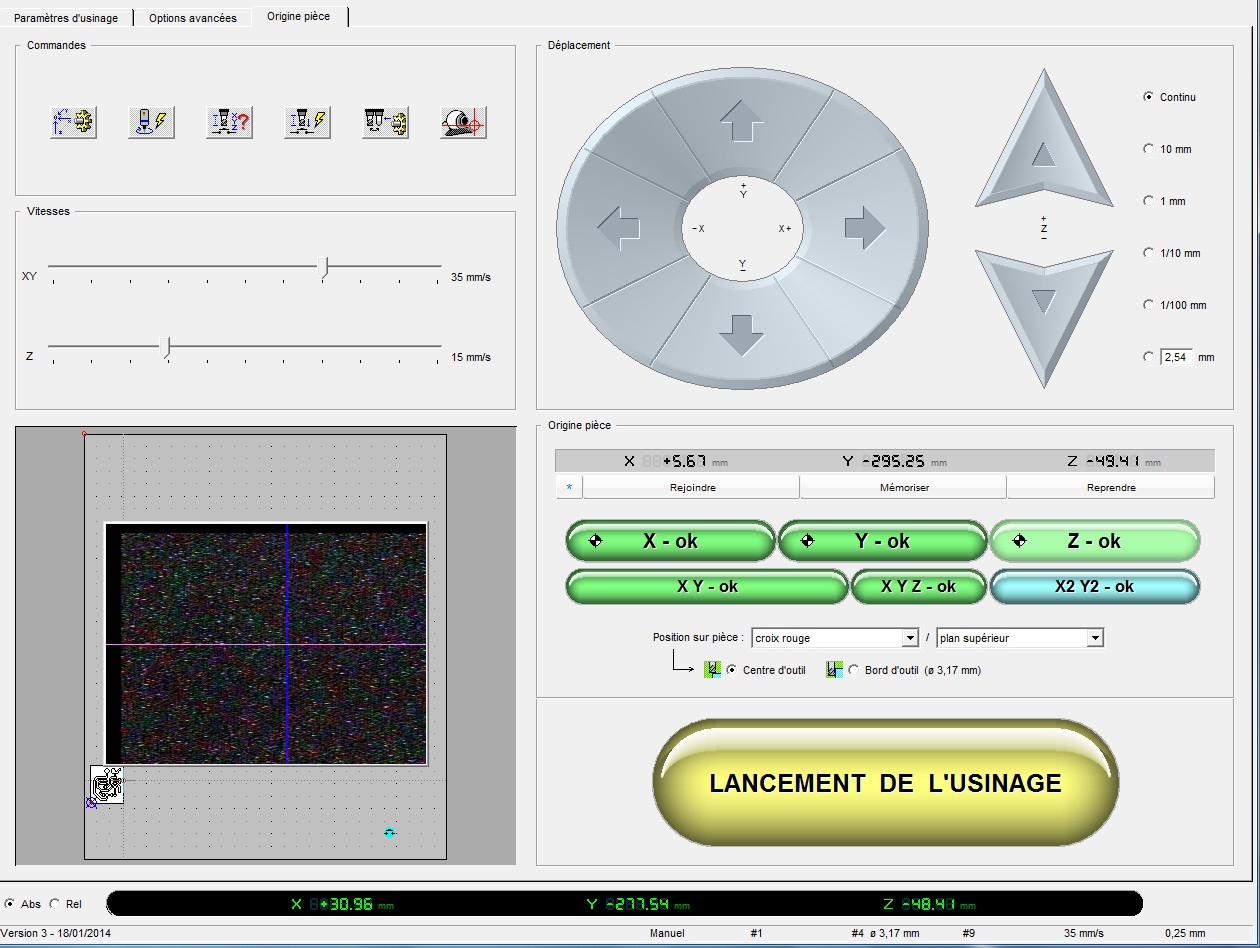Click the tool change gear icon
Screen dimensions: 1260x948
tap(385, 122)
